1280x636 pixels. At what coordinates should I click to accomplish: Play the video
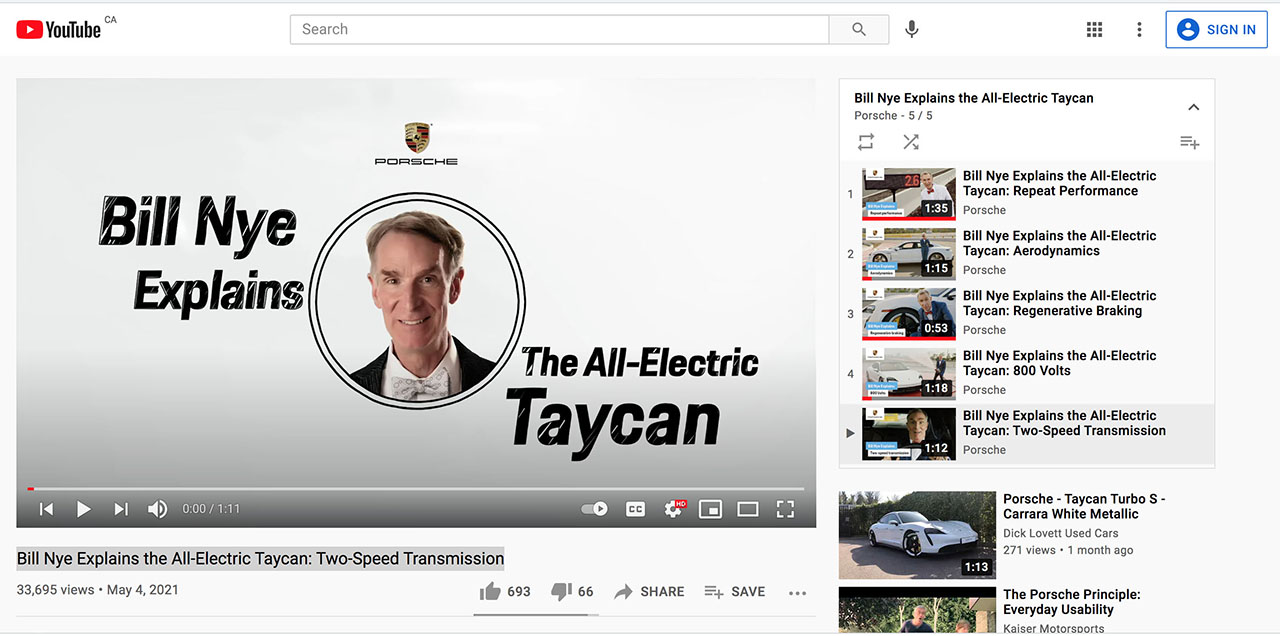84,509
